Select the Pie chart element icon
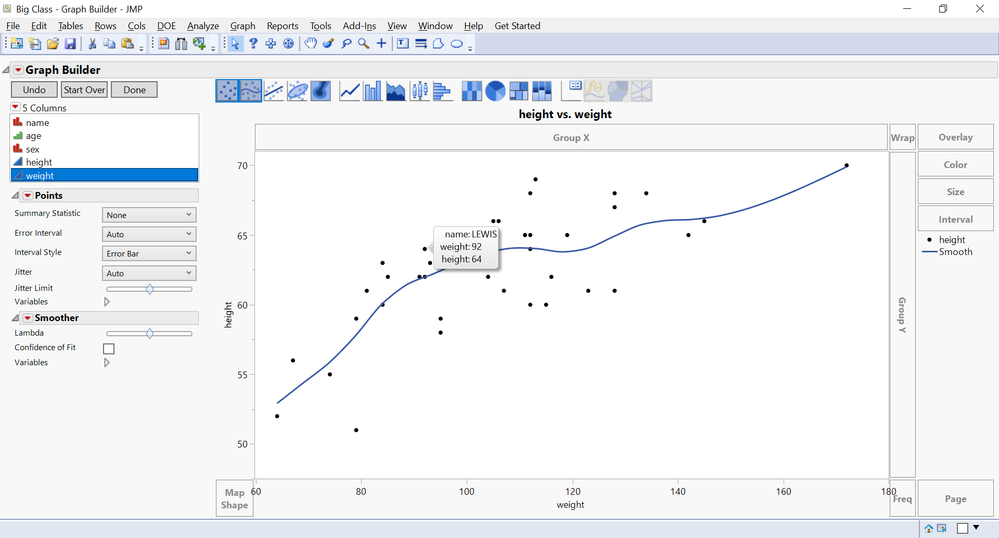999x538 pixels. [x=495, y=91]
